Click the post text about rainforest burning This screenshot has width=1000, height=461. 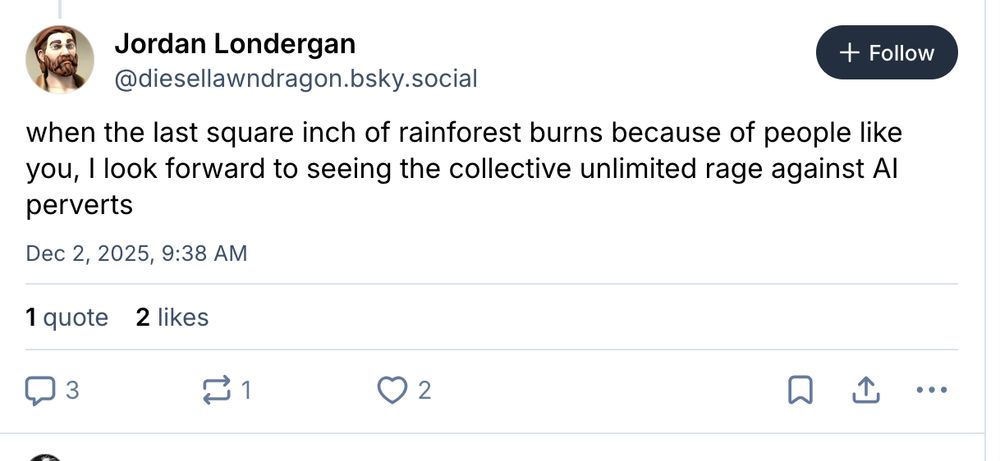(464, 169)
